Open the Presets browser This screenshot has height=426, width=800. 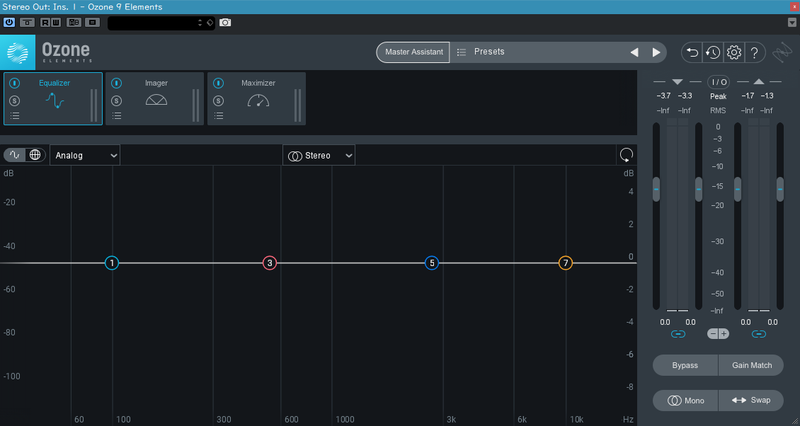tap(489, 52)
